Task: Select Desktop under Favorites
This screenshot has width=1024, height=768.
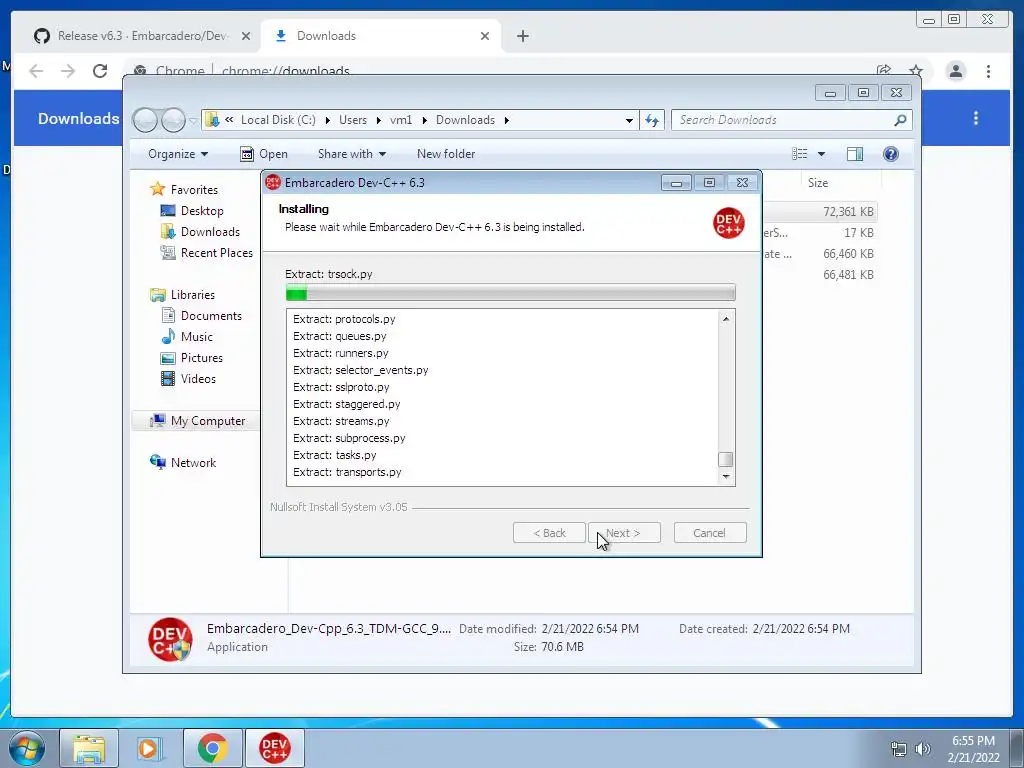Action: tap(202, 211)
